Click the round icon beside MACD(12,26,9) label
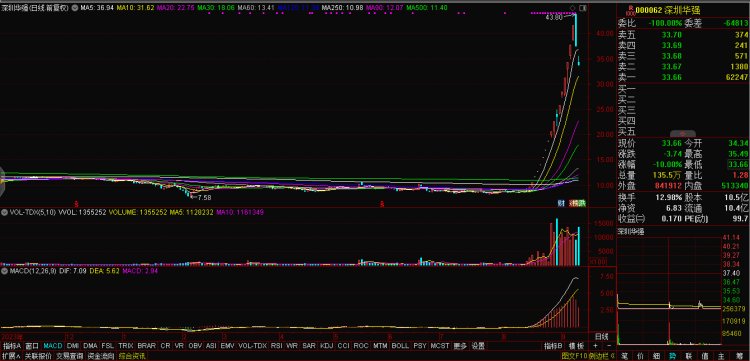Viewport: 750px width, 361px height. (5, 271)
